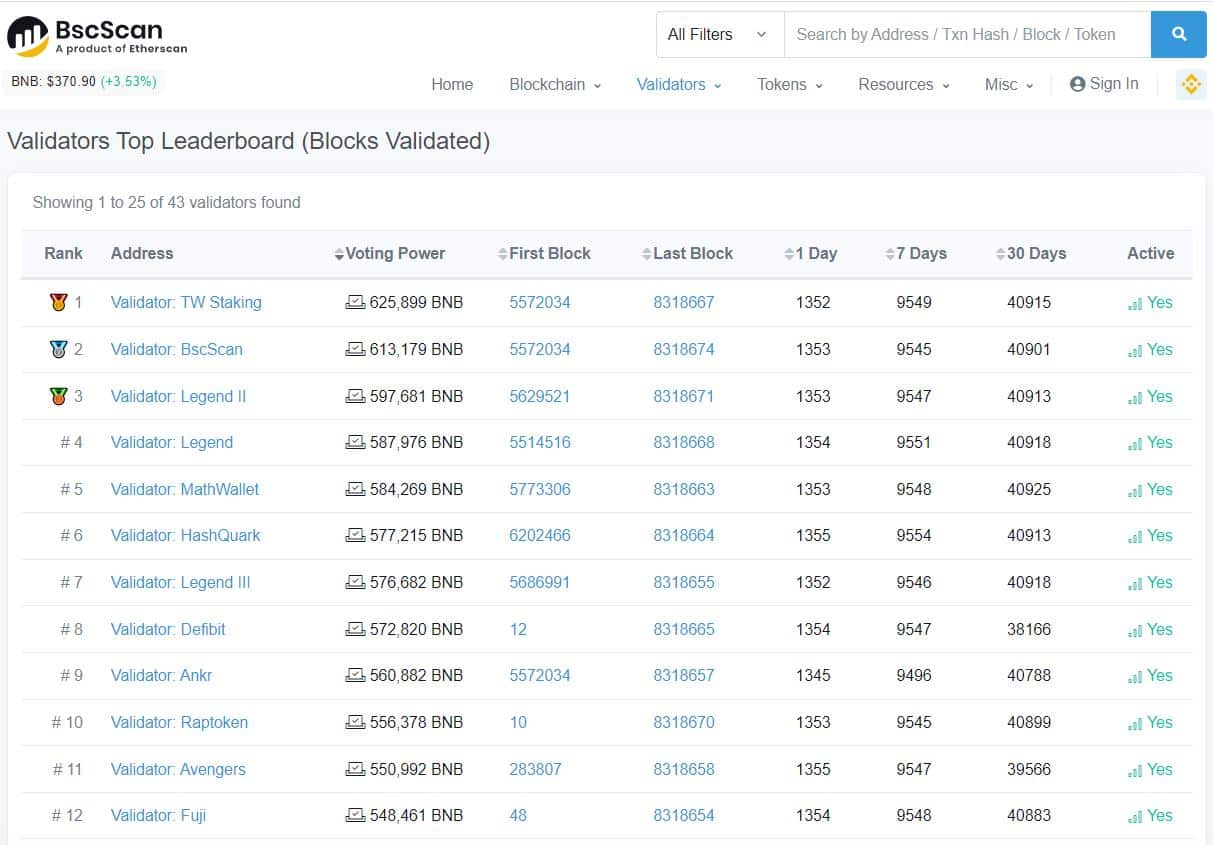Viewport: 1213px width, 845px height.
Task: Click the active signal icon in BscScan row
Action: click(1135, 350)
